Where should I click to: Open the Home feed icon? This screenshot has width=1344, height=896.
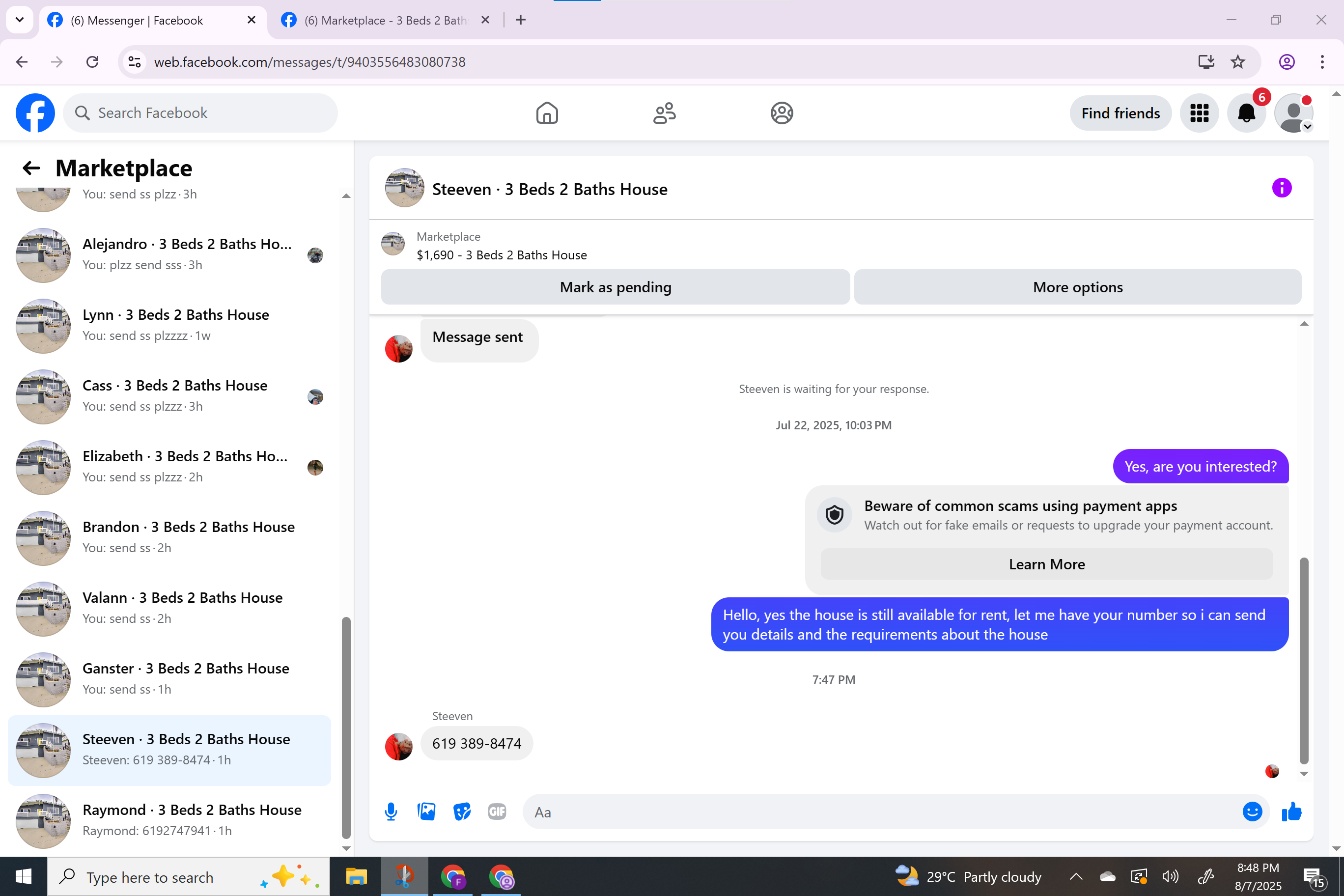[x=547, y=113]
